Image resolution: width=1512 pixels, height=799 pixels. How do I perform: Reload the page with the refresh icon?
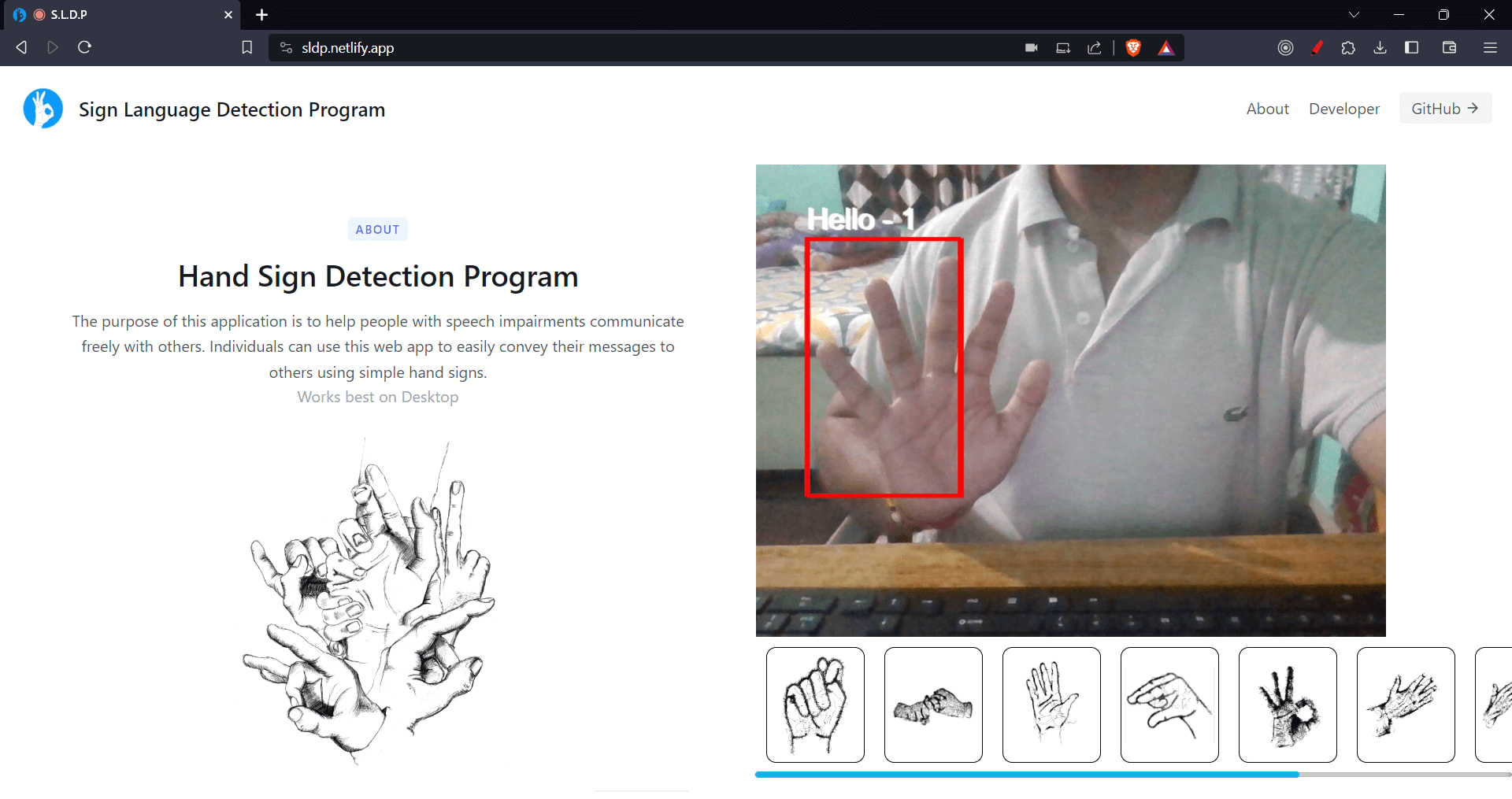coord(84,47)
